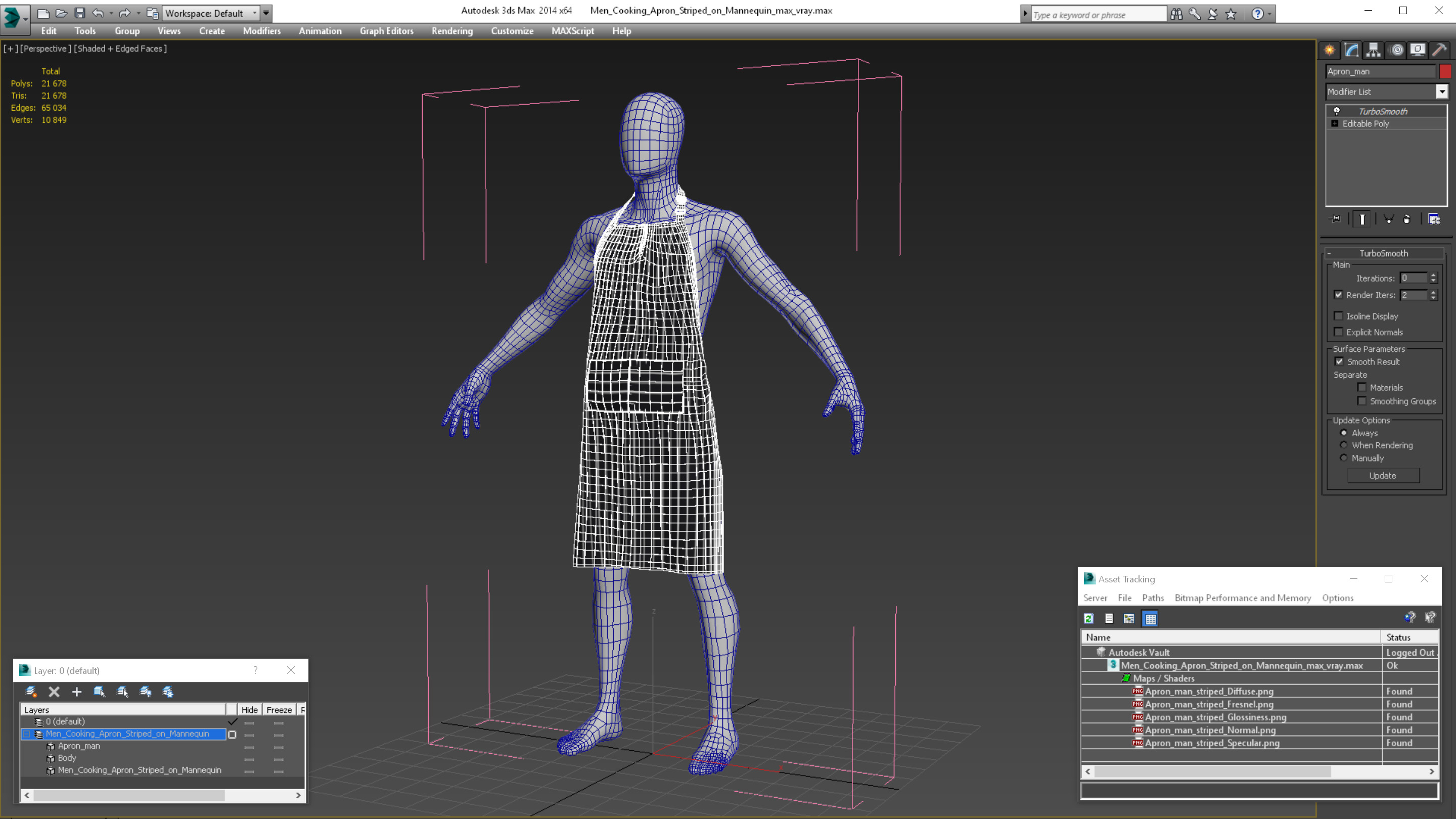Add selected objects to layer plus icon
The height and width of the screenshot is (819, 1456).
tap(76, 691)
